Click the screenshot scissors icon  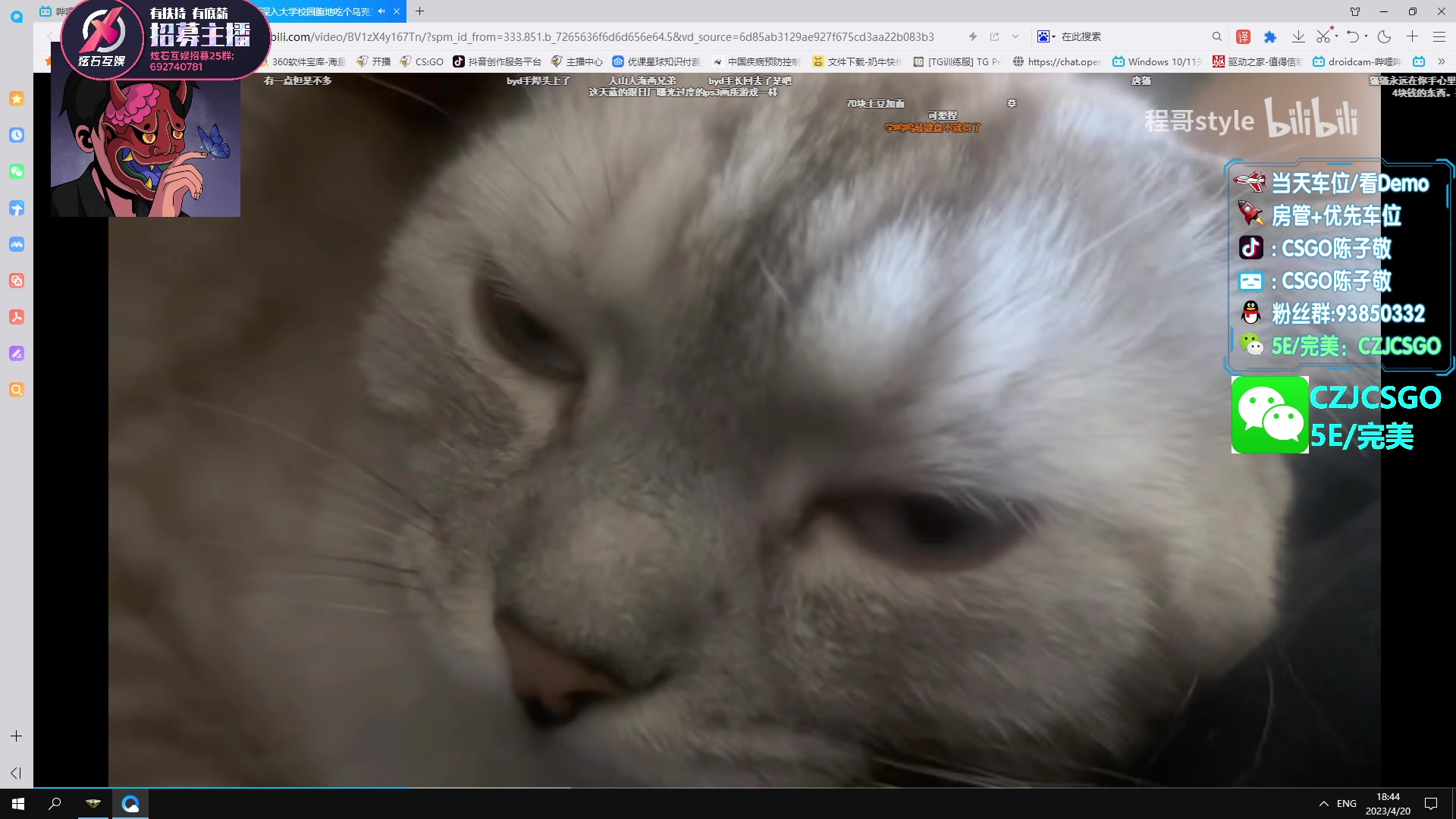point(1323,36)
